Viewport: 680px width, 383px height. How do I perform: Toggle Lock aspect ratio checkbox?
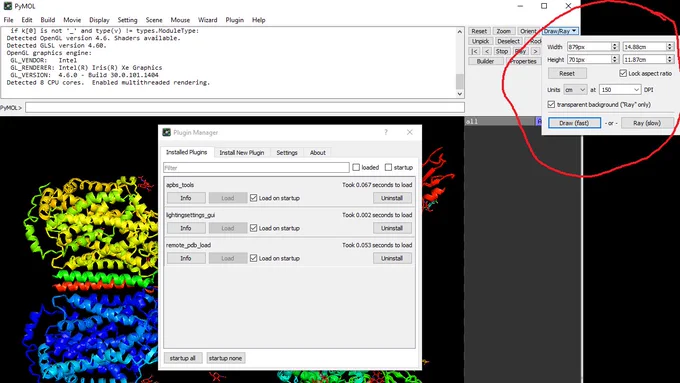click(623, 73)
